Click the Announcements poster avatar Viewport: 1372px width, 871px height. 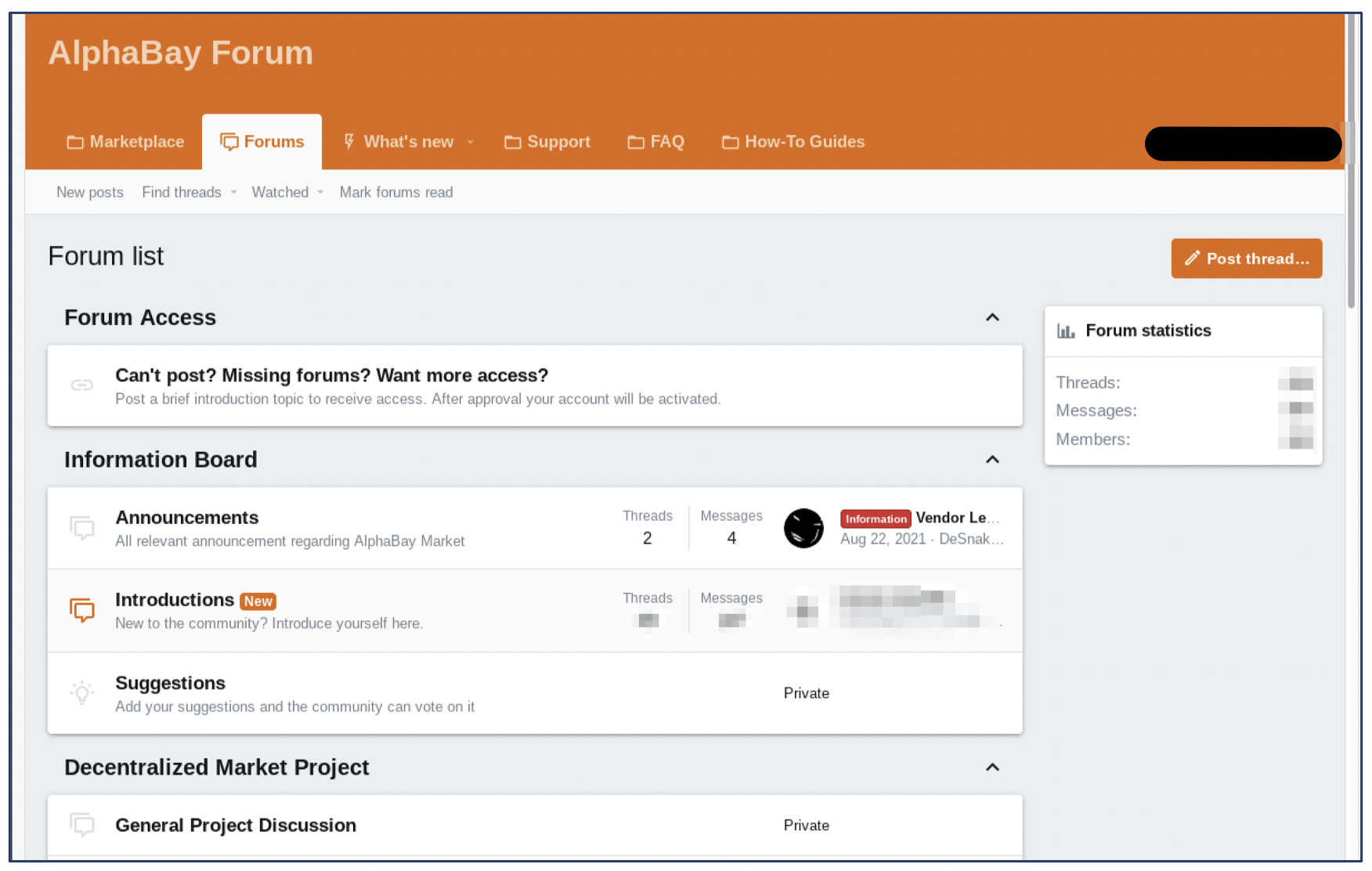(803, 528)
